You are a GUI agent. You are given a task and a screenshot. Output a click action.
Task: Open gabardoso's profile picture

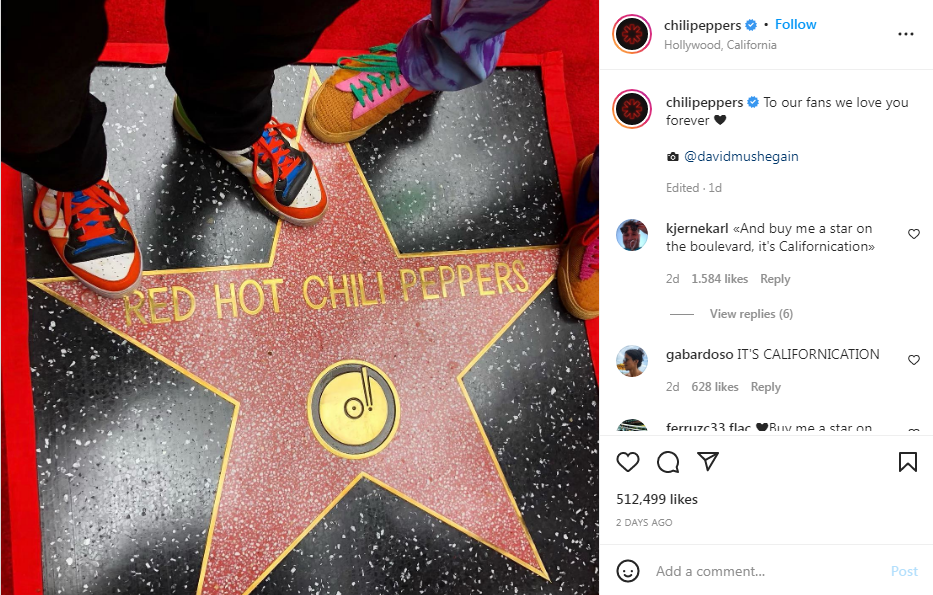pyautogui.click(x=632, y=361)
